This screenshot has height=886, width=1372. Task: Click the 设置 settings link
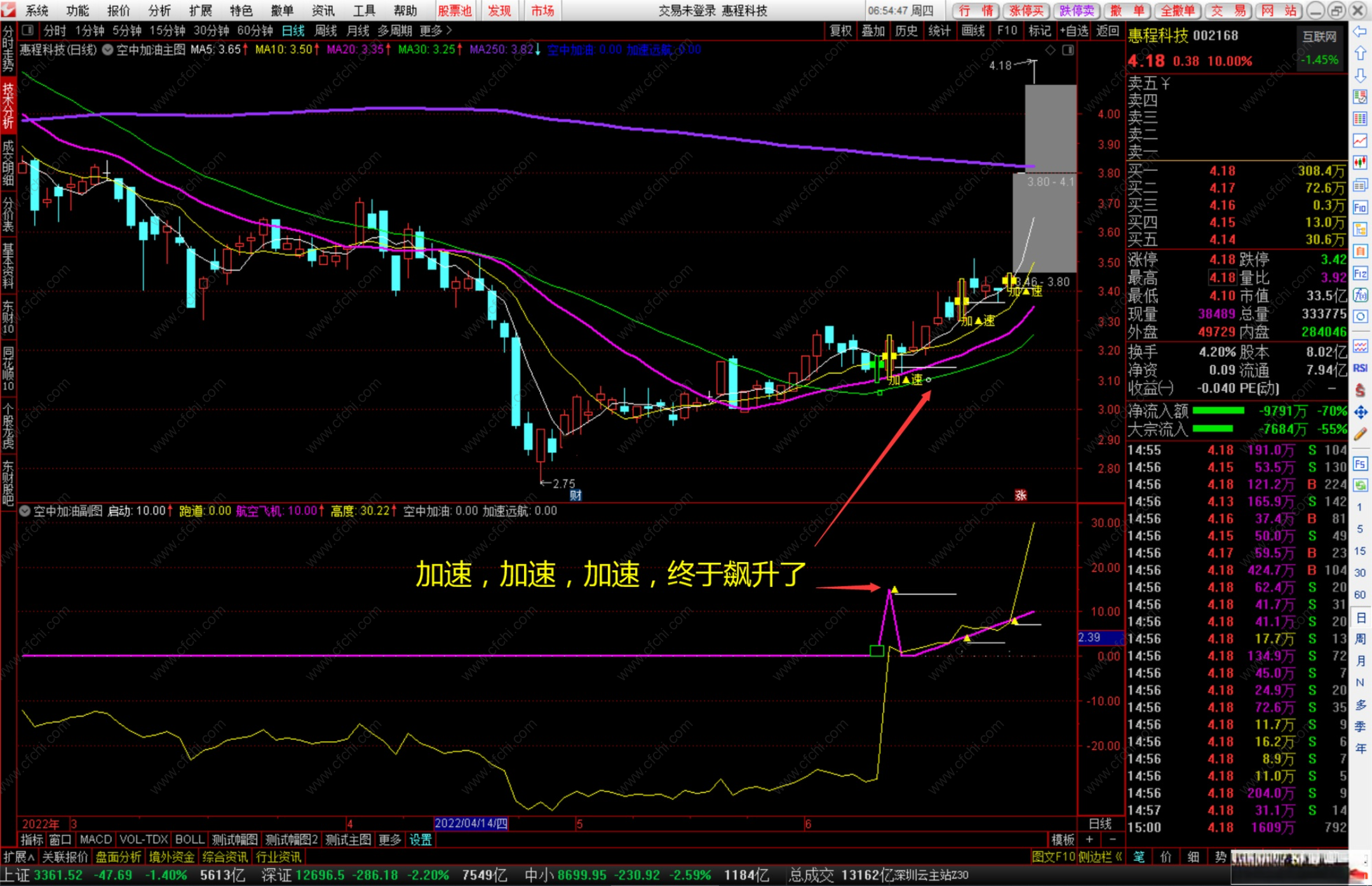(x=420, y=840)
